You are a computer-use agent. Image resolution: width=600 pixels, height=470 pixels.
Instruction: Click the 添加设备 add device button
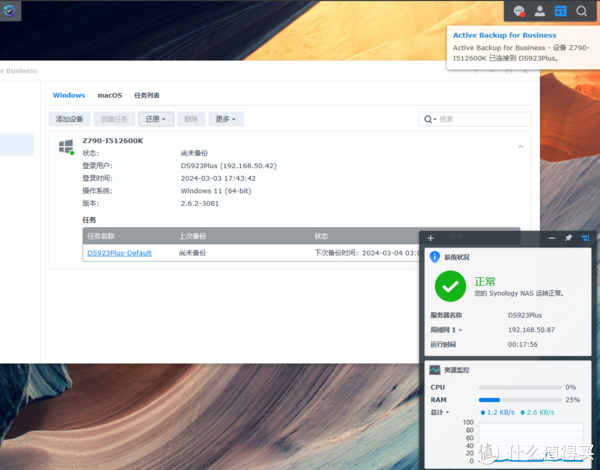[x=69, y=119]
